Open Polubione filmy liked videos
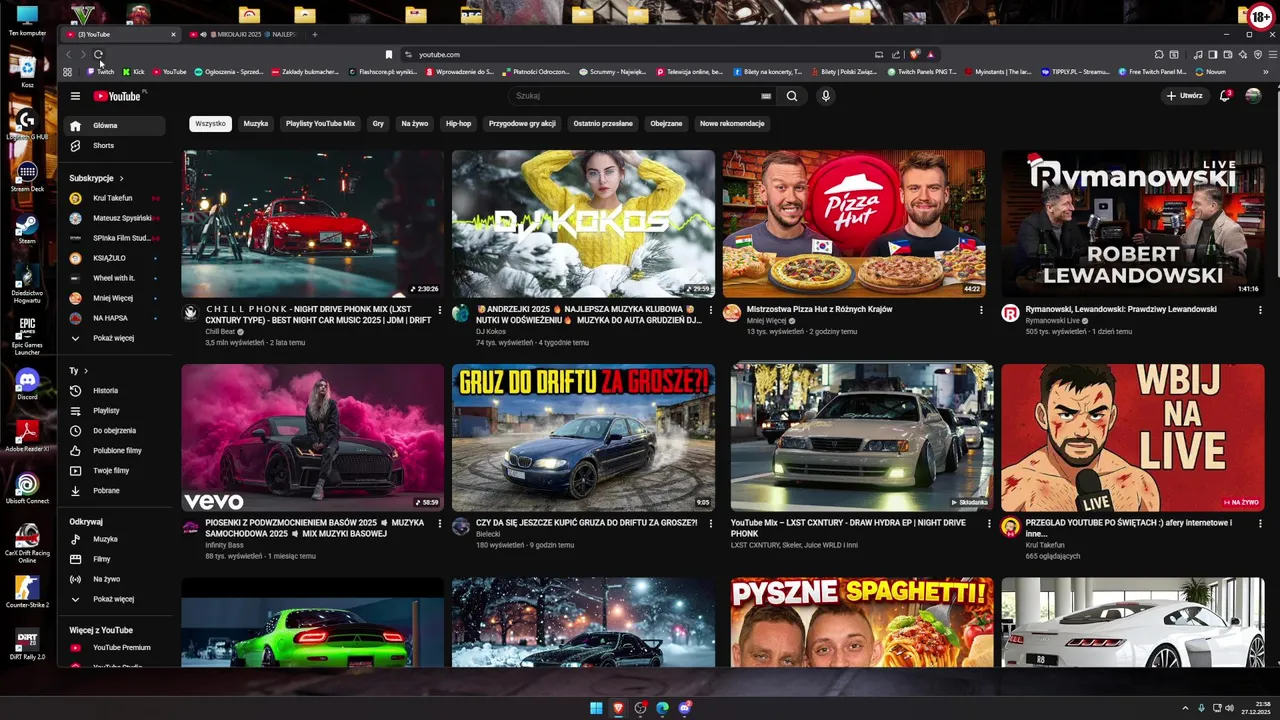 coord(115,451)
